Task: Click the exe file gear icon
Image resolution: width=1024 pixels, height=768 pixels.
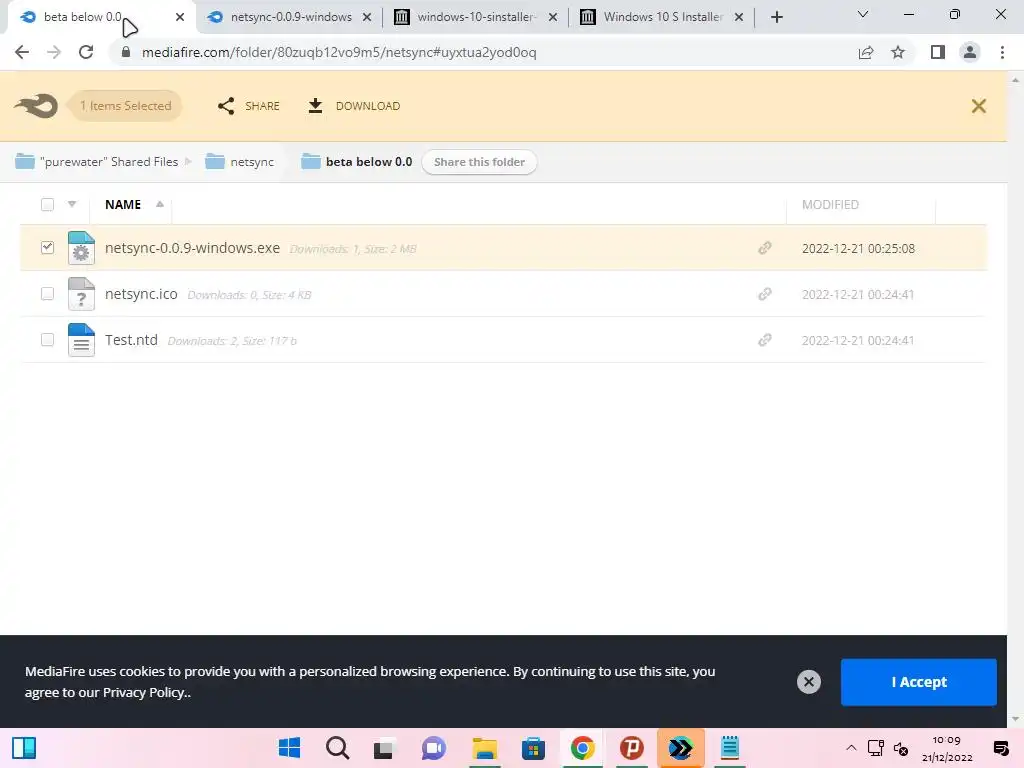Action: pos(81,248)
